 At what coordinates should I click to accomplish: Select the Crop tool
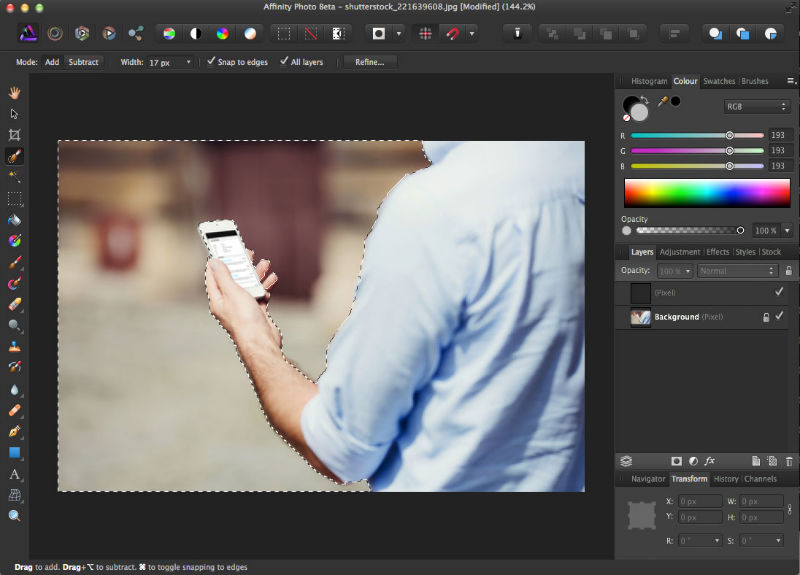click(x=14, y=135)
